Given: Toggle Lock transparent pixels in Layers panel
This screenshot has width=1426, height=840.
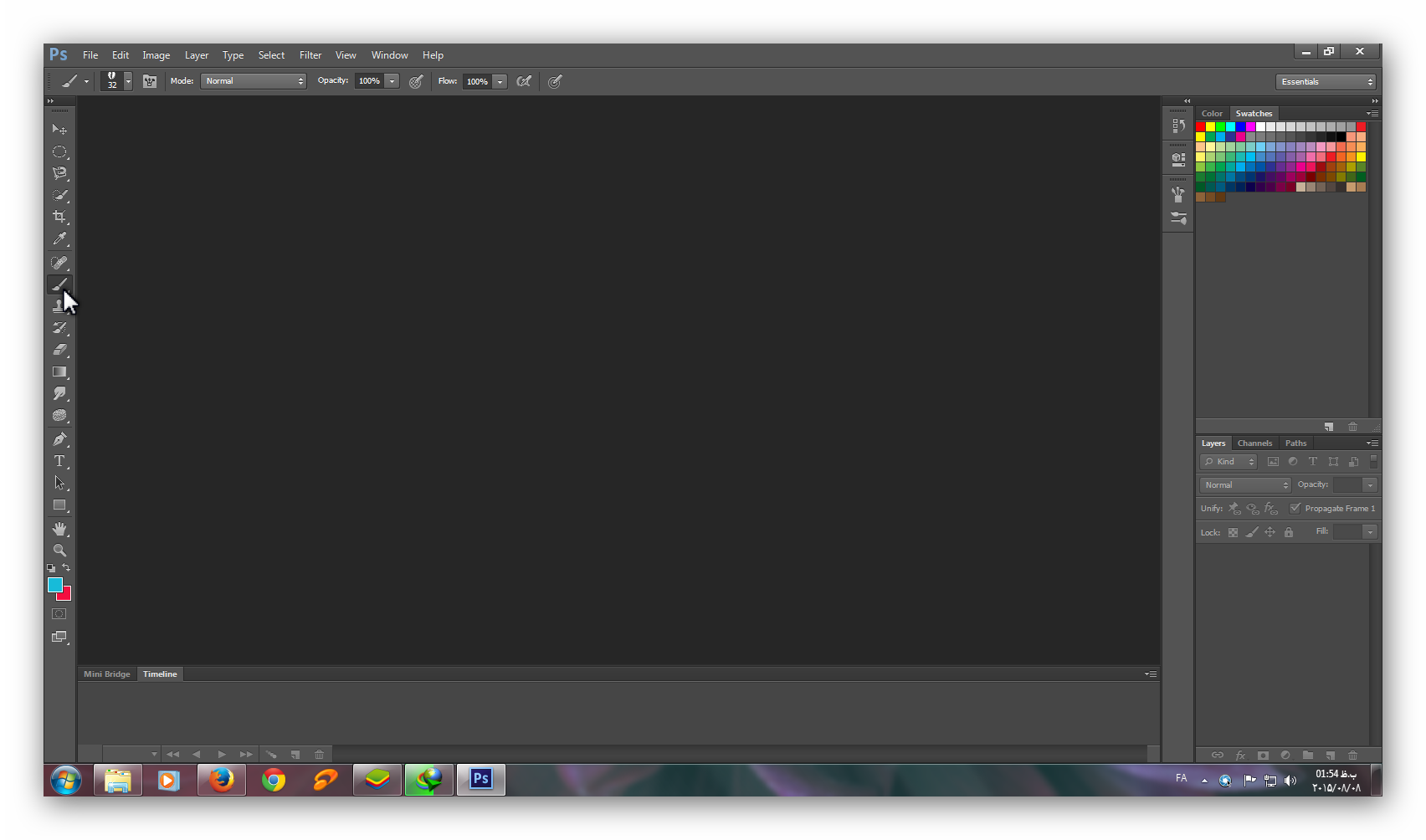Looking at the screenshot, I should (x=1233, y=532).
